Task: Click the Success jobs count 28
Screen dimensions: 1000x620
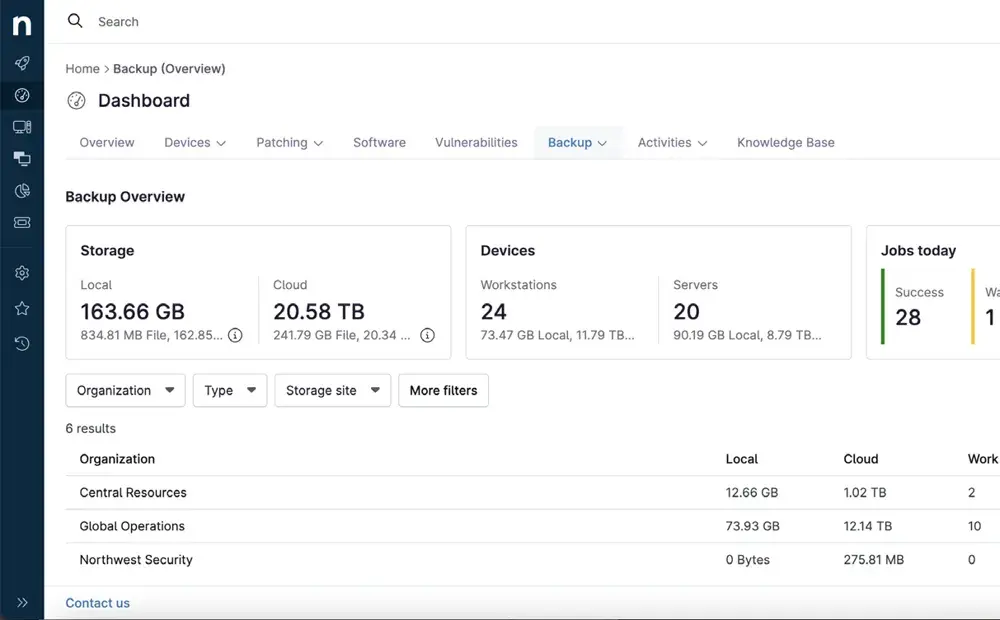Action: click(x=908, y=318)
